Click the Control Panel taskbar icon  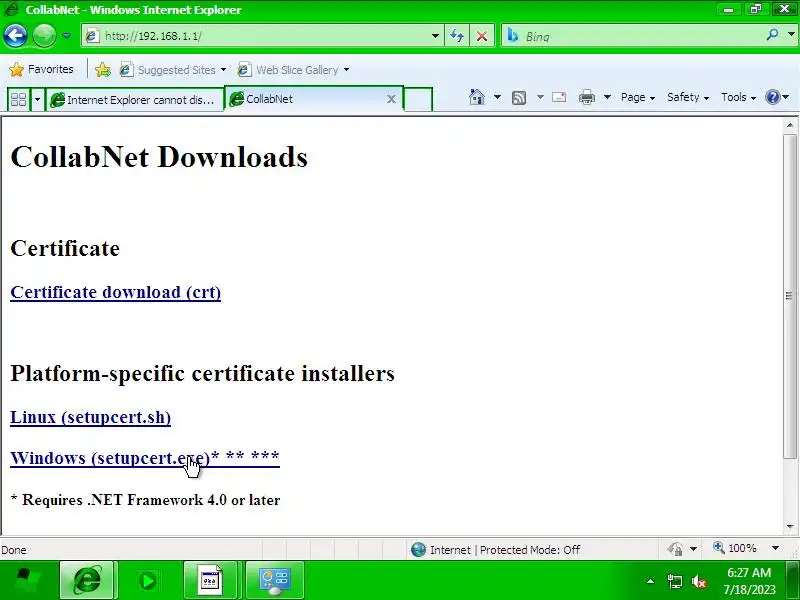(274, 581)
